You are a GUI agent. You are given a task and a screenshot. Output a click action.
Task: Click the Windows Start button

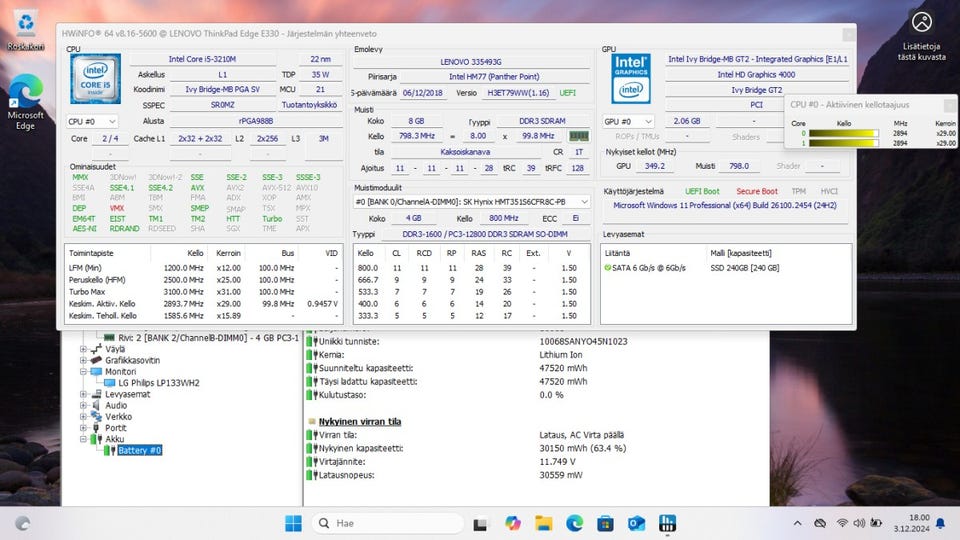(x=293, y=523)
